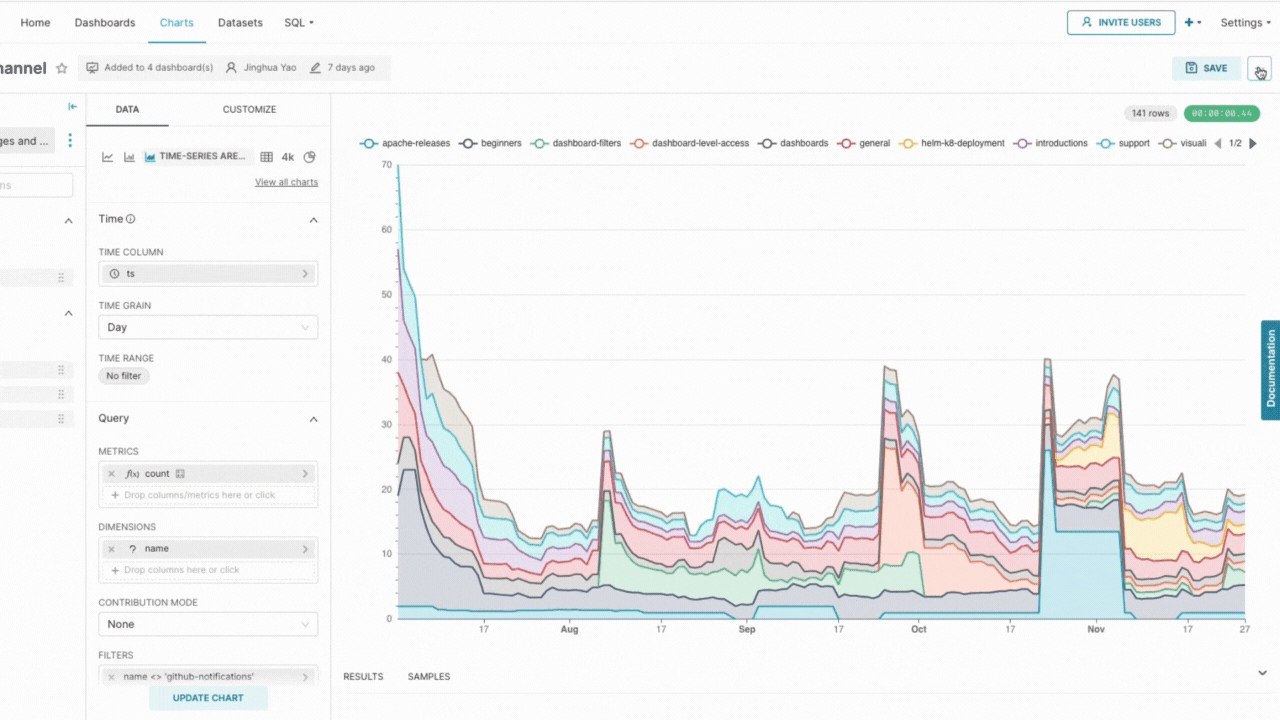Switch to the Customize tab
Image resolution: width=1280 pixels, height=720 pixels.
(249, 109)
